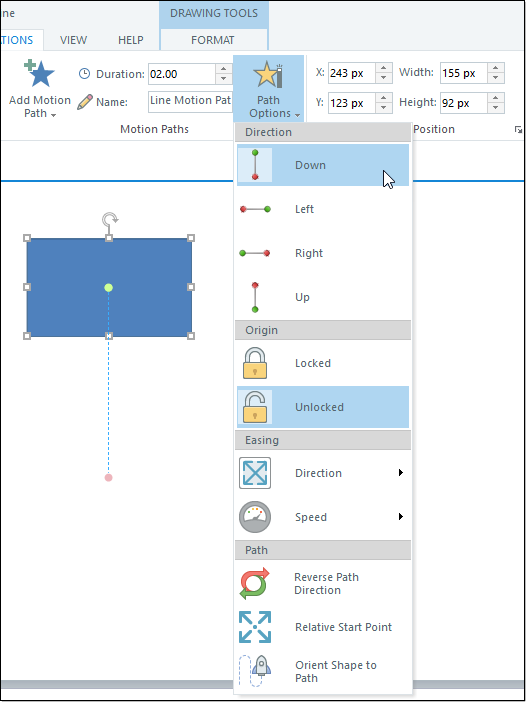
Task: Open the VIEW ribbon tab
Action: click(x=74, y=40)
